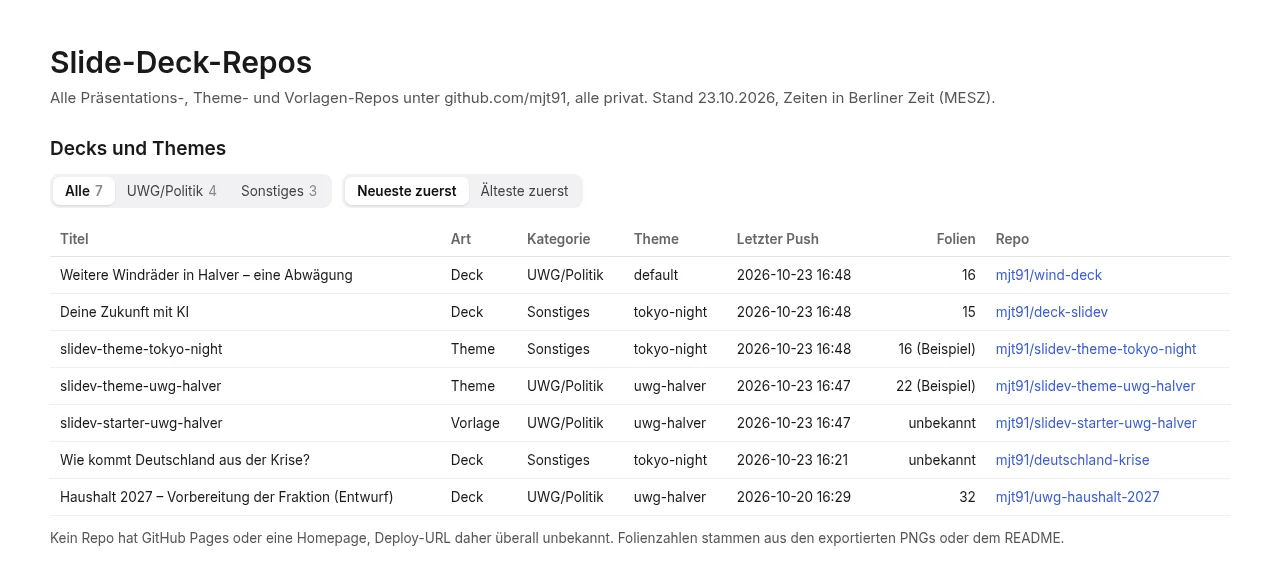Select title 'Weitere Windräder in Halver – eine Abwägung'
The image size is (1280, 580).
[x=206, y=275]
